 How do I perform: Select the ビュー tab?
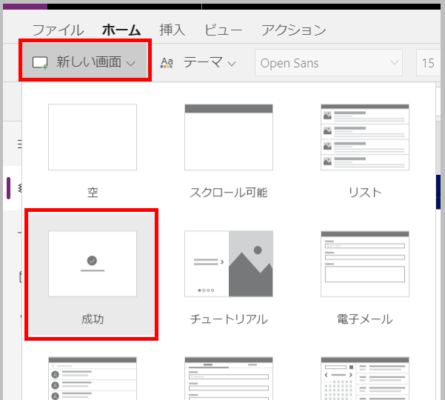223,30
